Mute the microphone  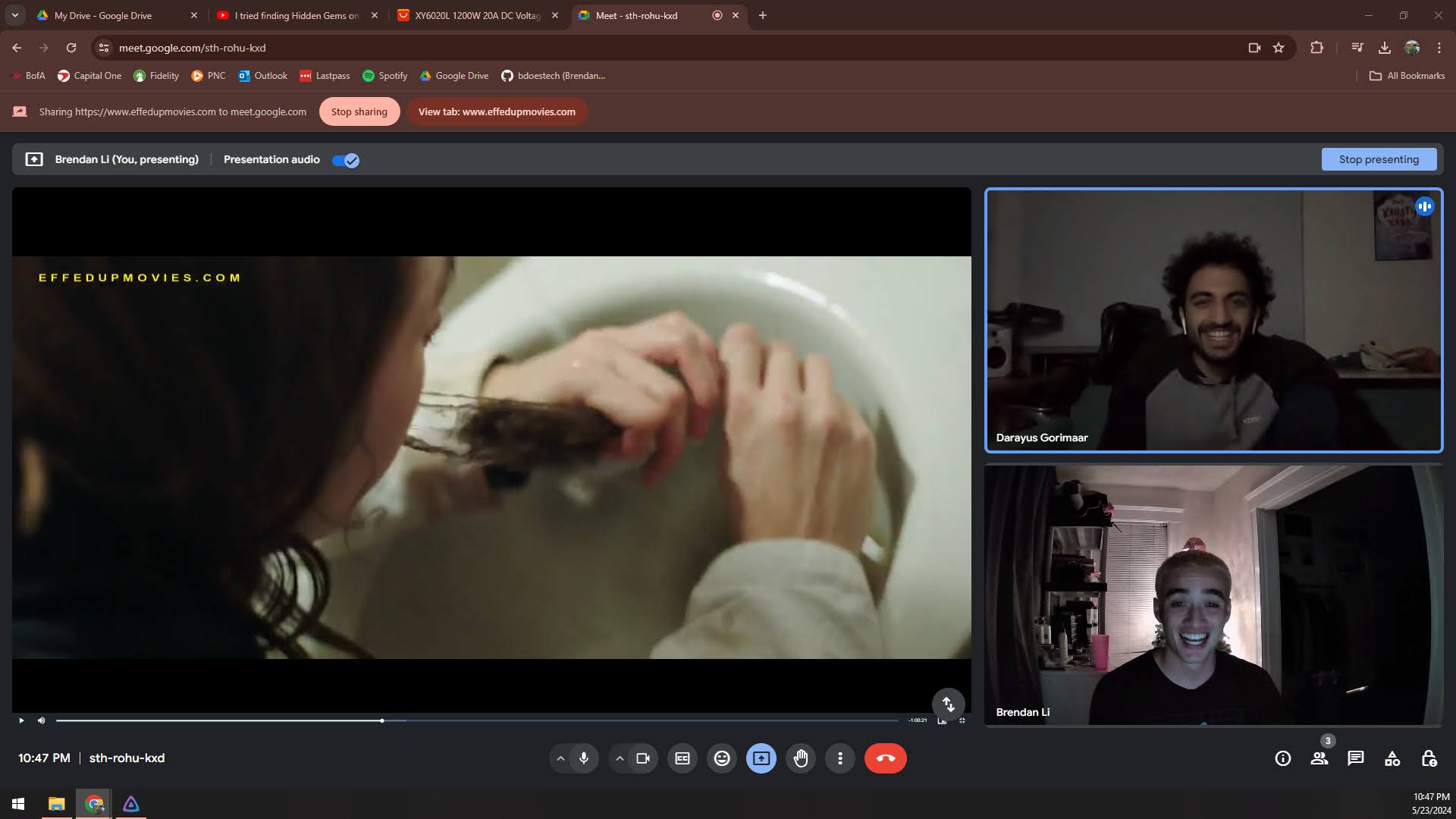click(584, 758)
